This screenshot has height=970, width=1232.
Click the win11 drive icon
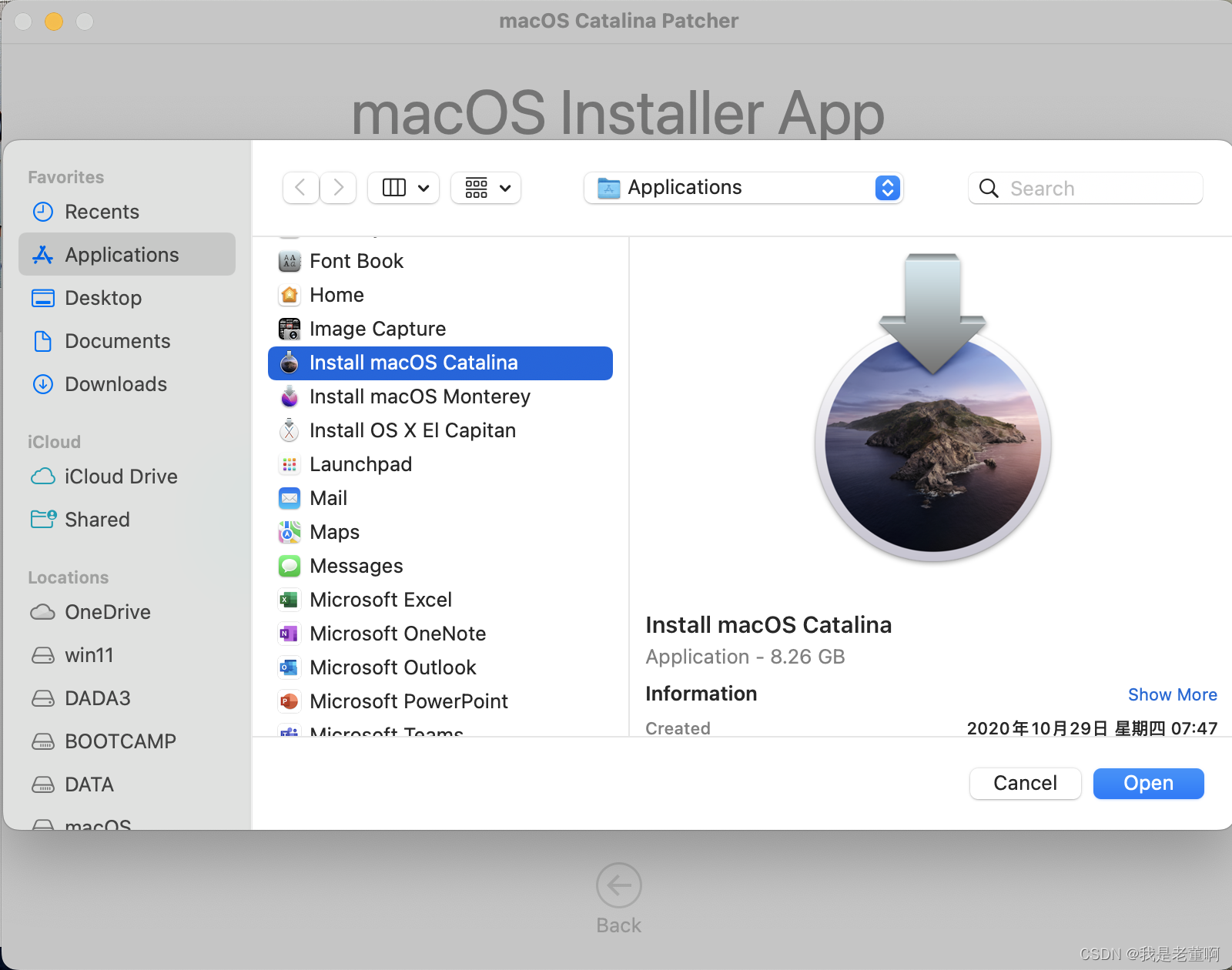43,655
